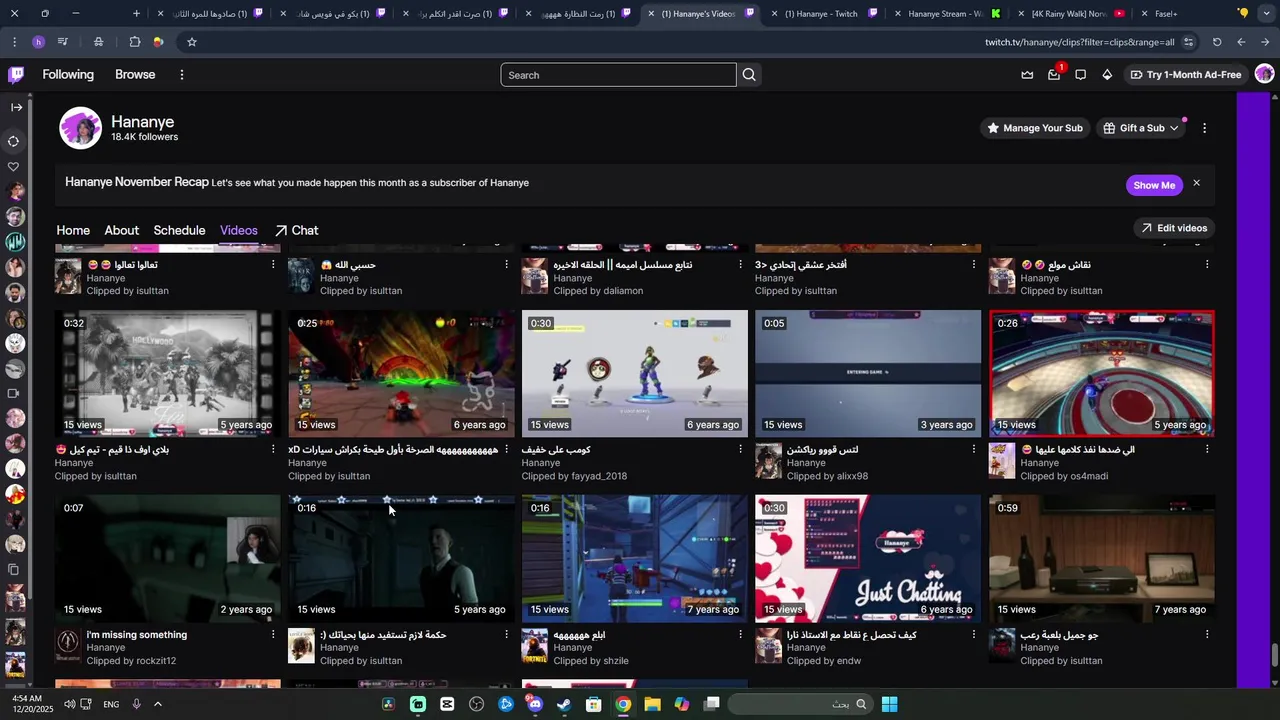The height and width of the screenshot is (720, 1280).
Task: Switch to '4K Rainy Walk' YouTube tab
Action: 1068,14
